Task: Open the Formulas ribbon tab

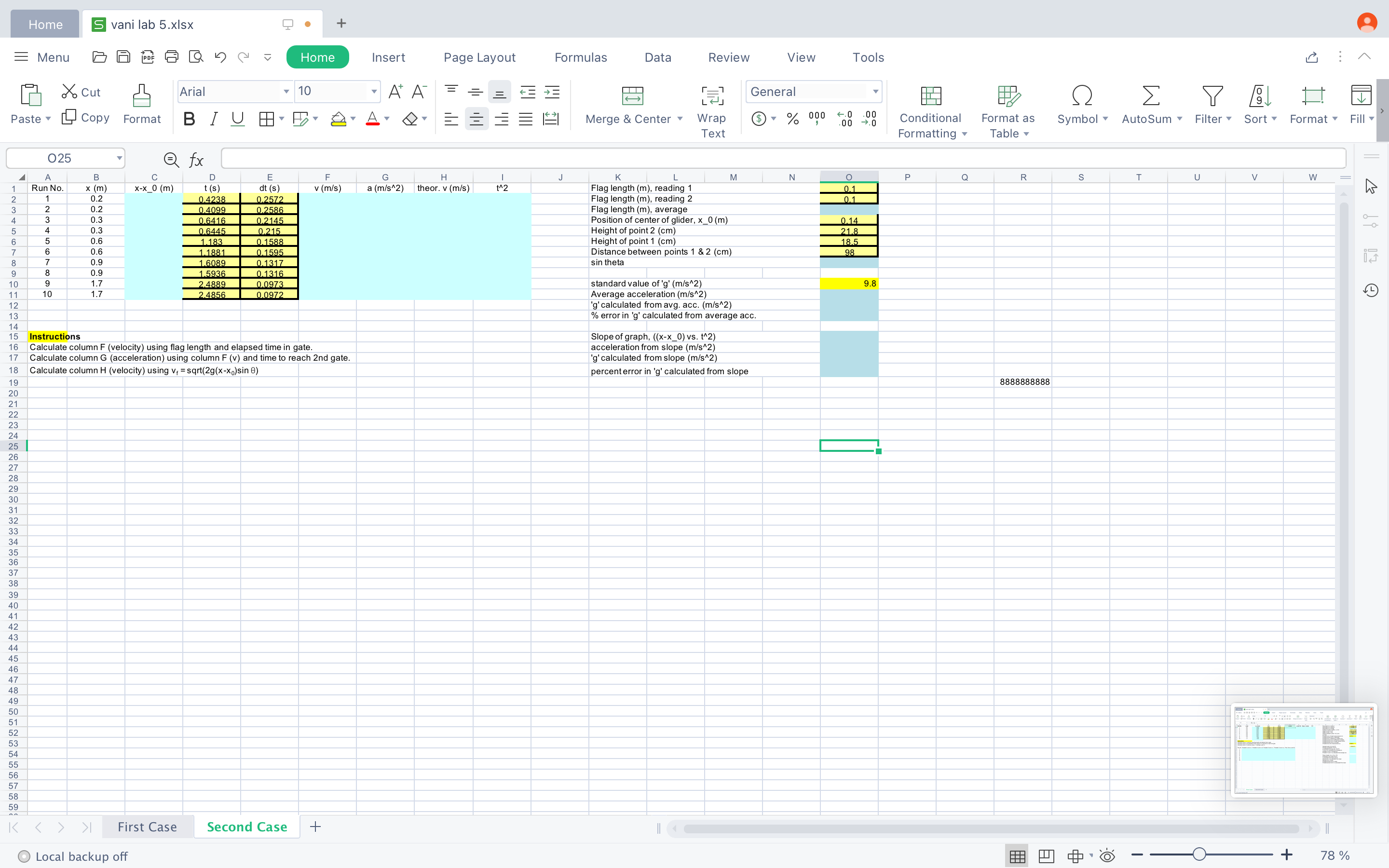Action: pos(581,57)
